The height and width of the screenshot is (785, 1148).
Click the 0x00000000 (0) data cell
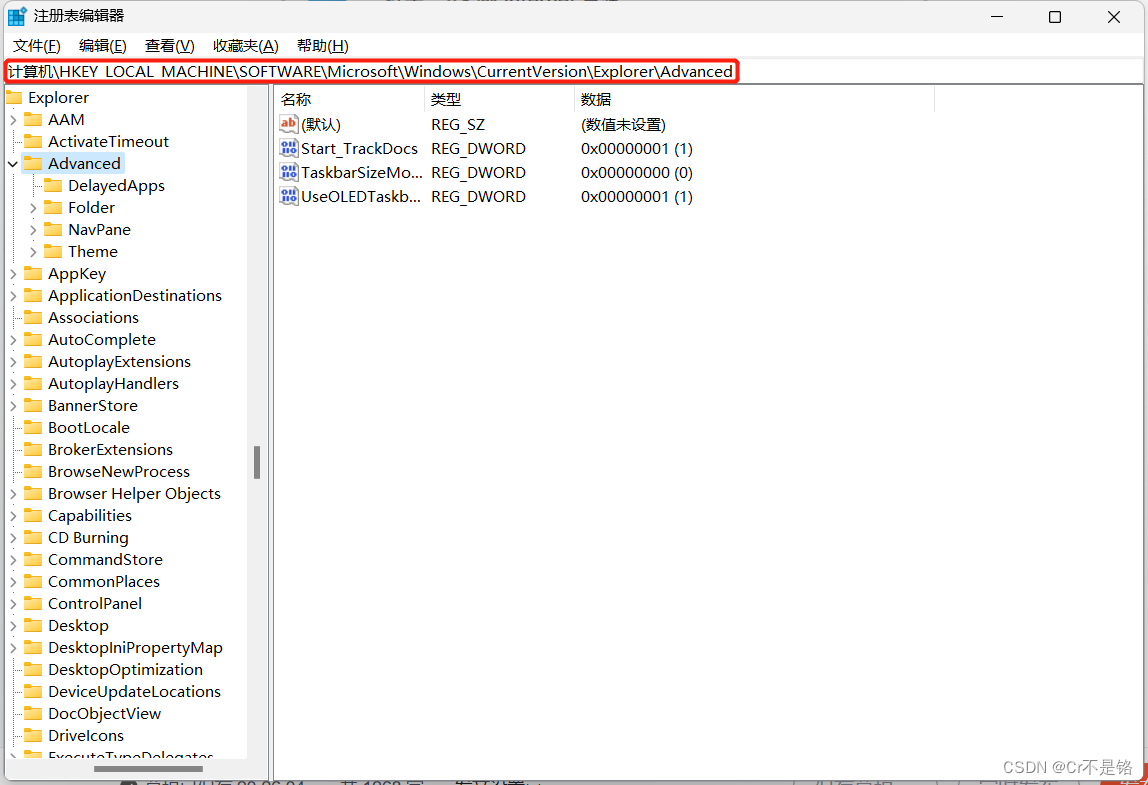[636, 173]
